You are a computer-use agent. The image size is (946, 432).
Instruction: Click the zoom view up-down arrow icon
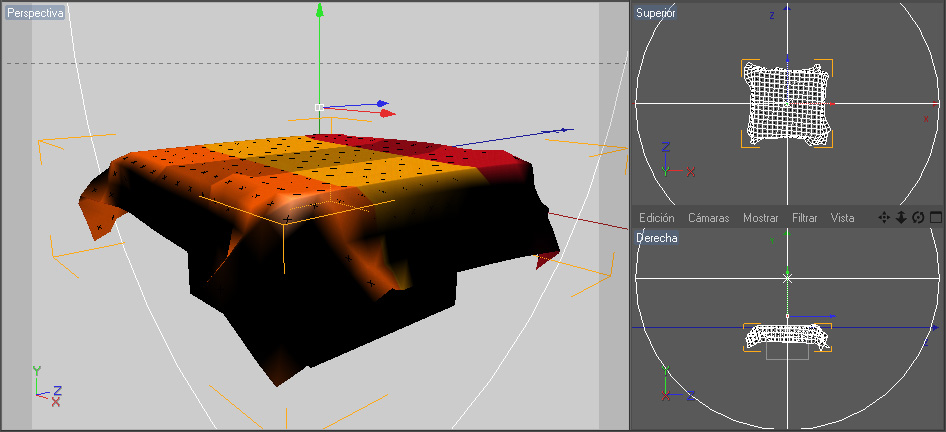coord(901,218)
